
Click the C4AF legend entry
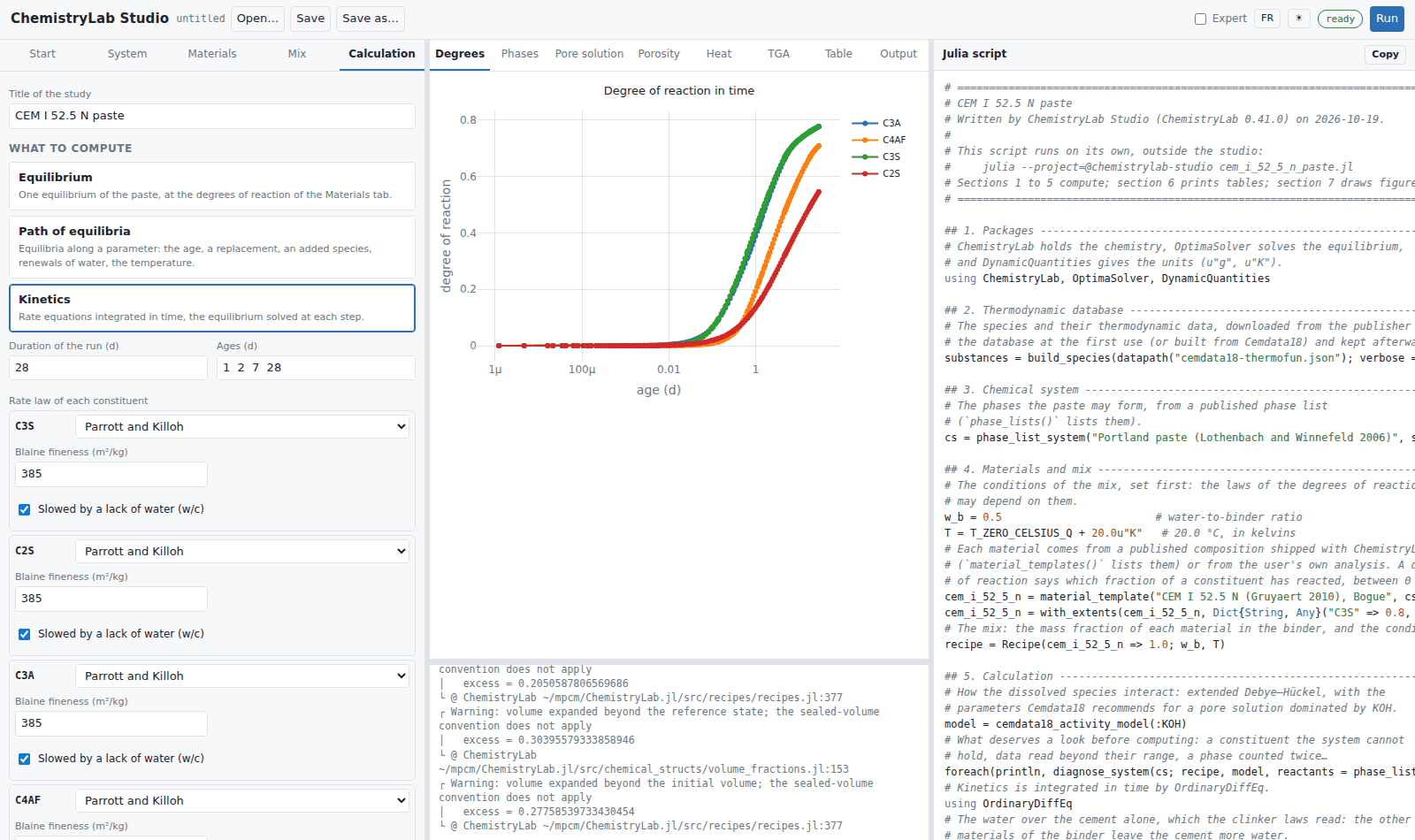coord(879,140)
